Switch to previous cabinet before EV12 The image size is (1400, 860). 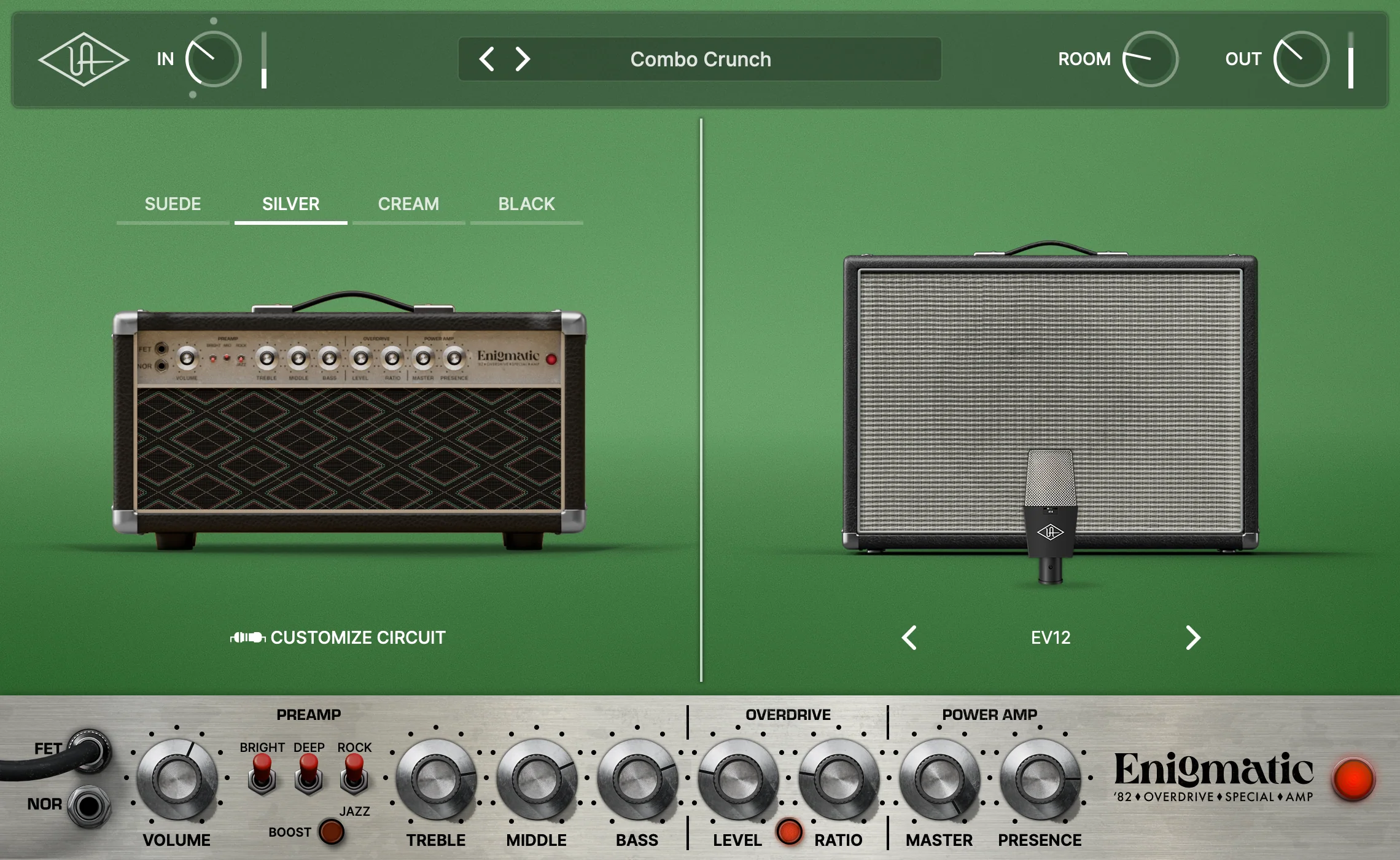pyautogui.click(x=909, y=638)
